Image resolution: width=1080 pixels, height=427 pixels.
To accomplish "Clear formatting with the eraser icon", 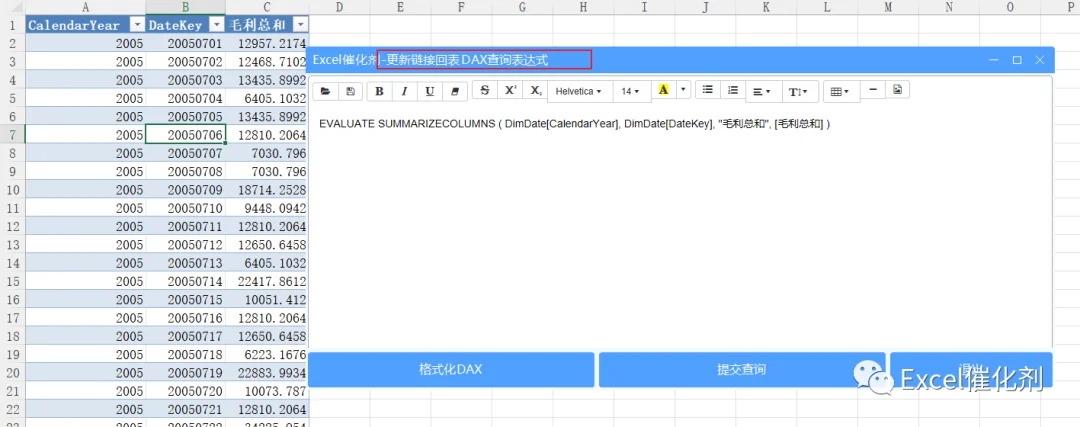I will tap(455, 91).
